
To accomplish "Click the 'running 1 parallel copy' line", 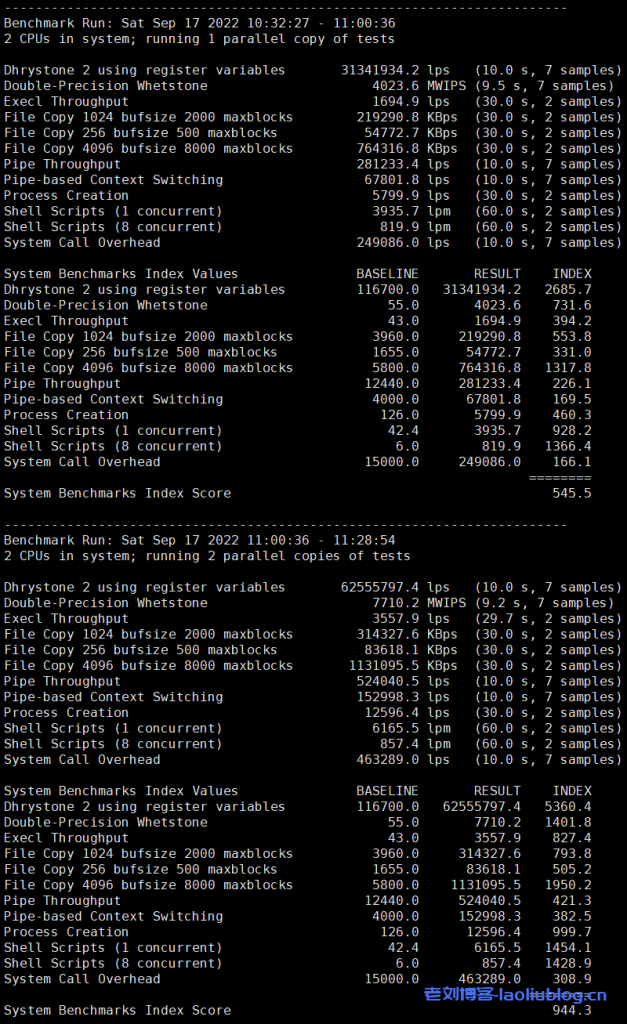I will pos(199,39).
